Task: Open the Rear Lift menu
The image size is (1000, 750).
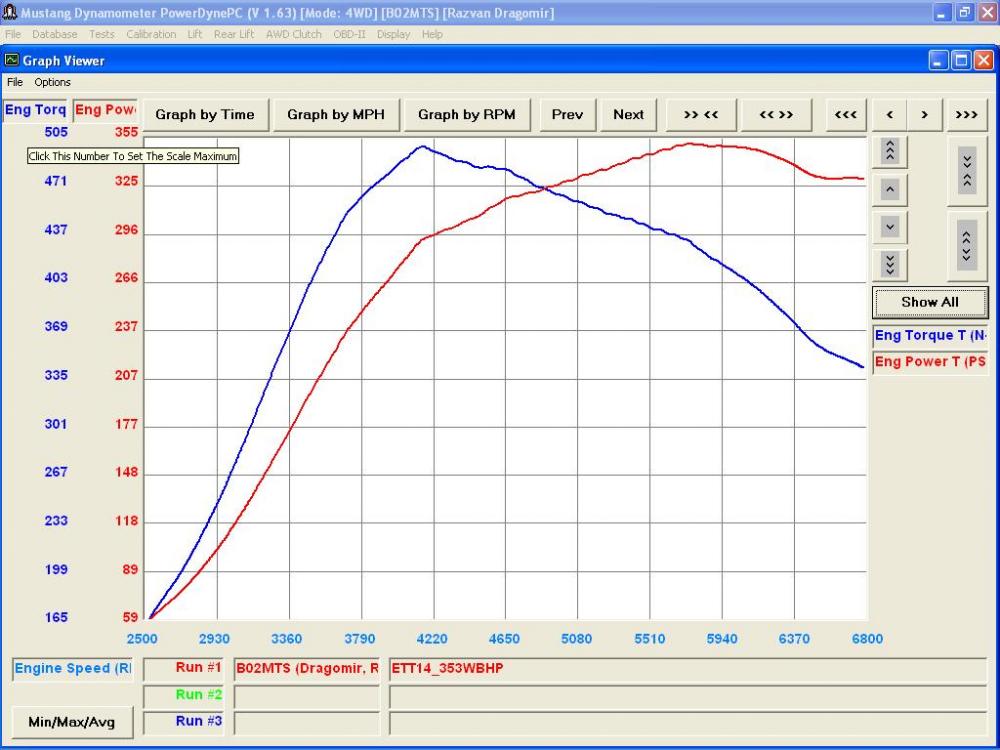Action: 234,34
